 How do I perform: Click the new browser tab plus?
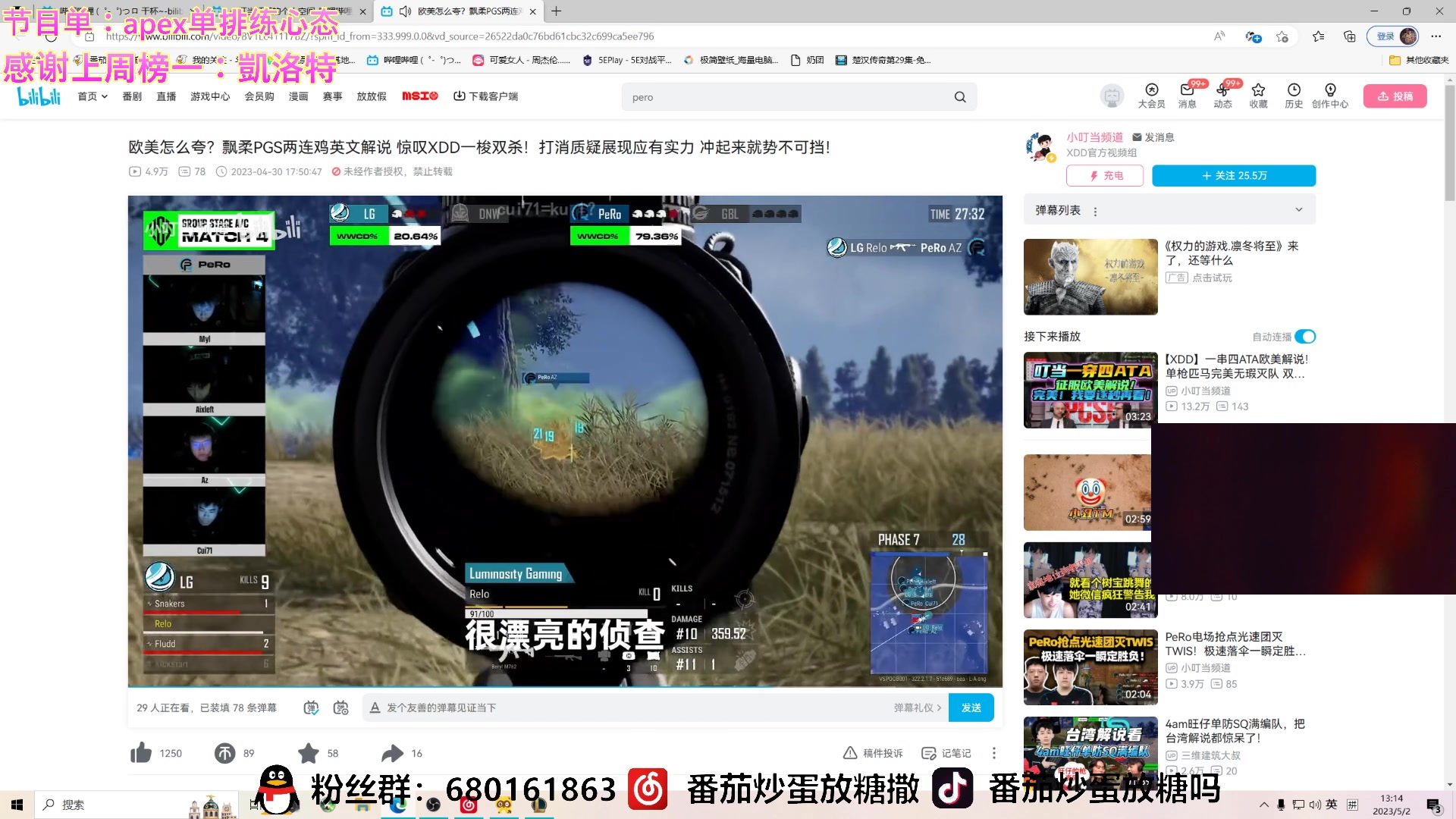click(x=557, y=11)
